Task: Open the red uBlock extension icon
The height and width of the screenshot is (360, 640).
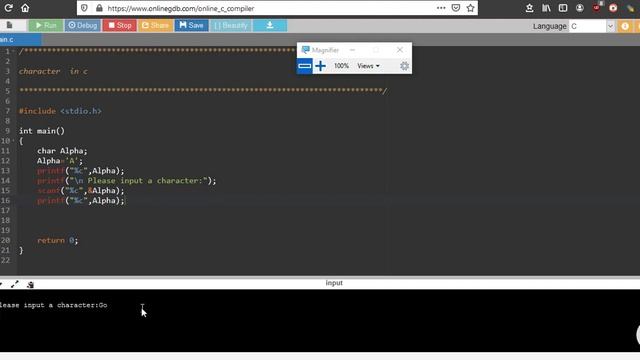Action: click(597, 7)
